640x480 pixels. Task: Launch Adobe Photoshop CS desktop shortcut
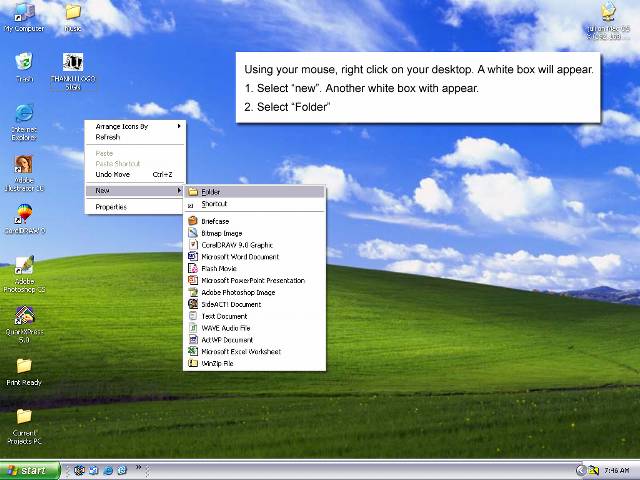[x=24, y=274]
